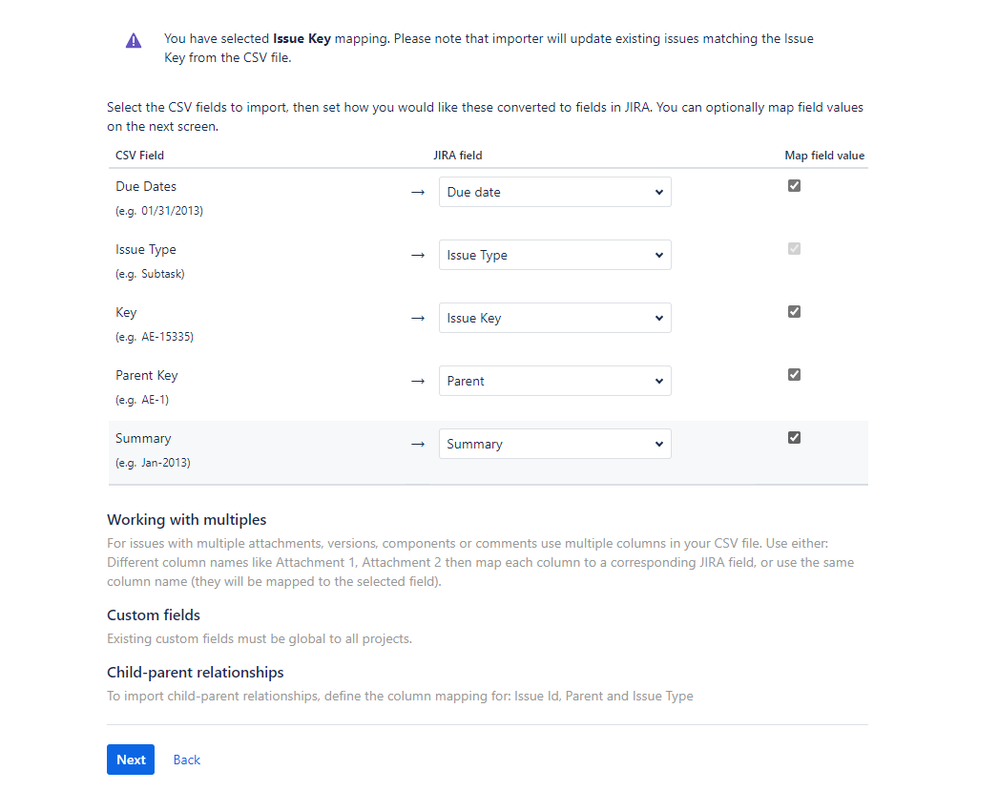Open the Summary JIRA field dropdown

pos(555,444)
